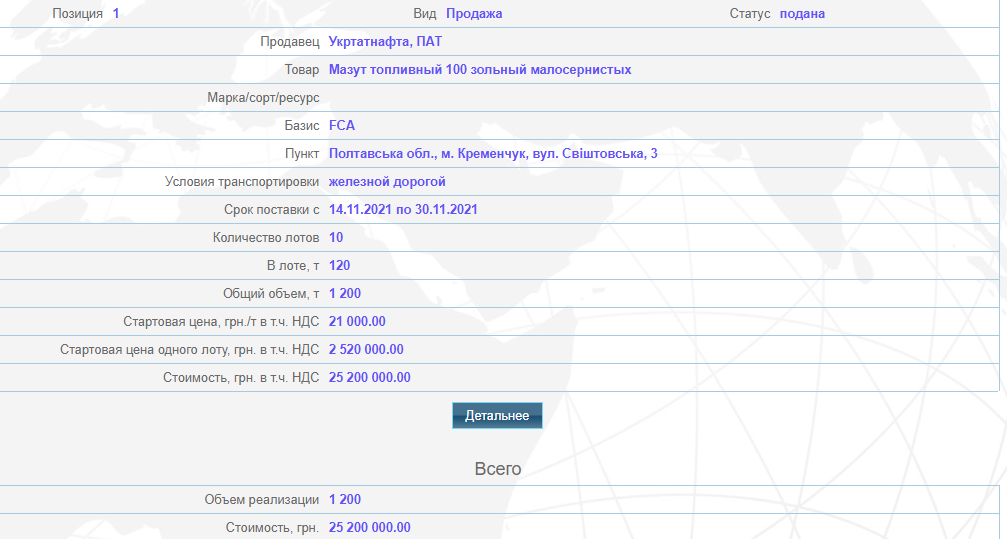Click delivery period "14.11.2021 по 30.11.2021"

tap(403, 210)
